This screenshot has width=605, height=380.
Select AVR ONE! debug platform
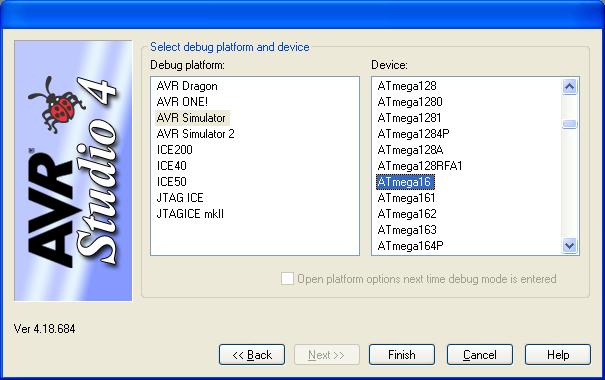click(x=182, y=102)
